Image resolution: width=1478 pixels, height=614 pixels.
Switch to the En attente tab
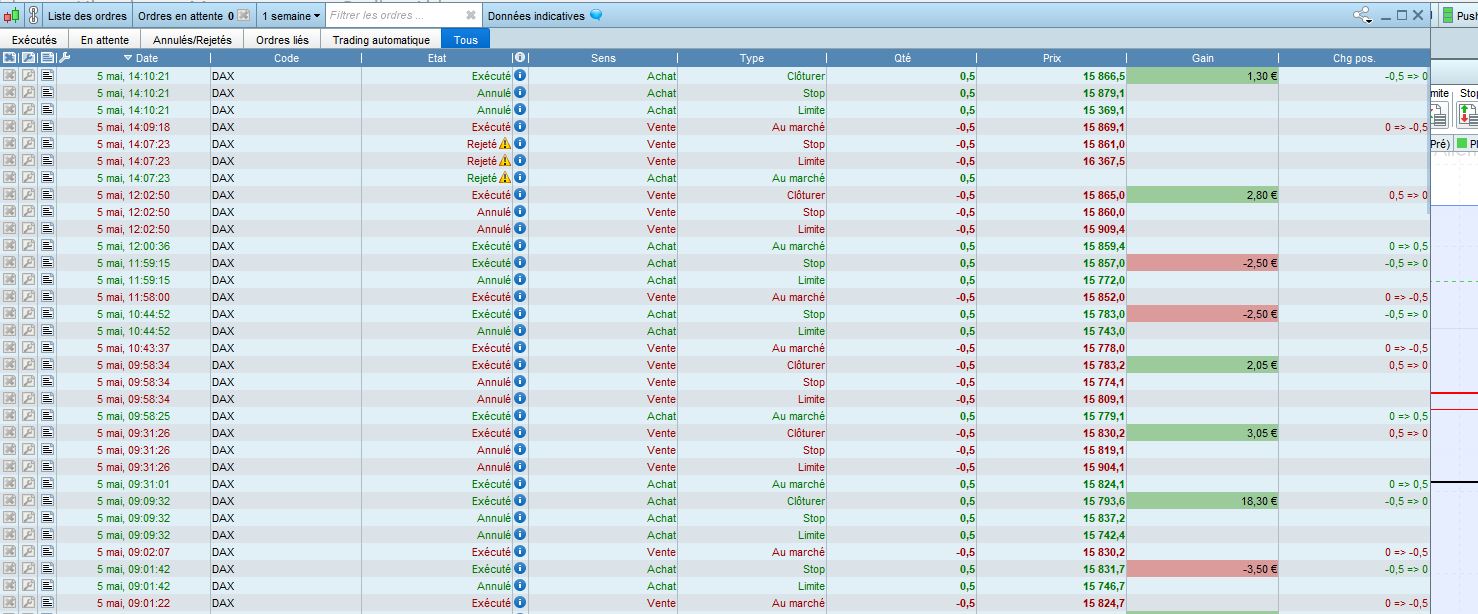(105, 40)
